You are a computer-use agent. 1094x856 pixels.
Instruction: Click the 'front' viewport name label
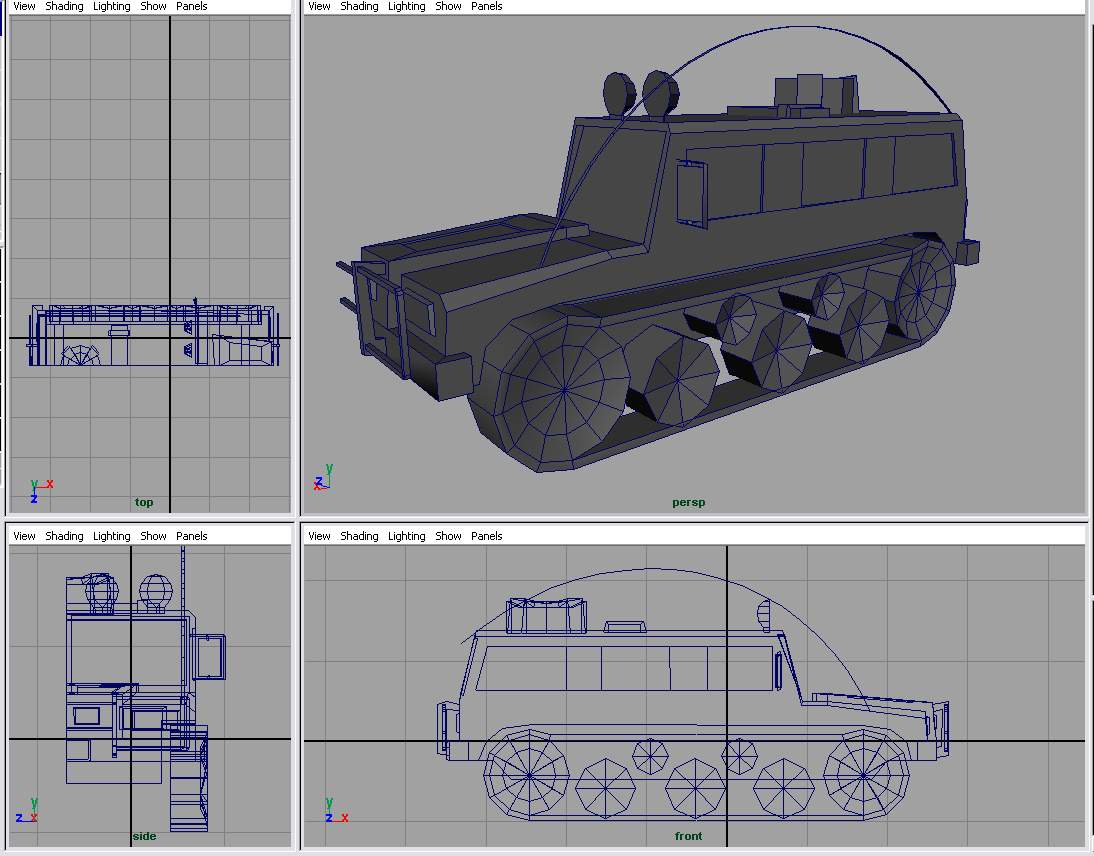click(x=688, y=836)
